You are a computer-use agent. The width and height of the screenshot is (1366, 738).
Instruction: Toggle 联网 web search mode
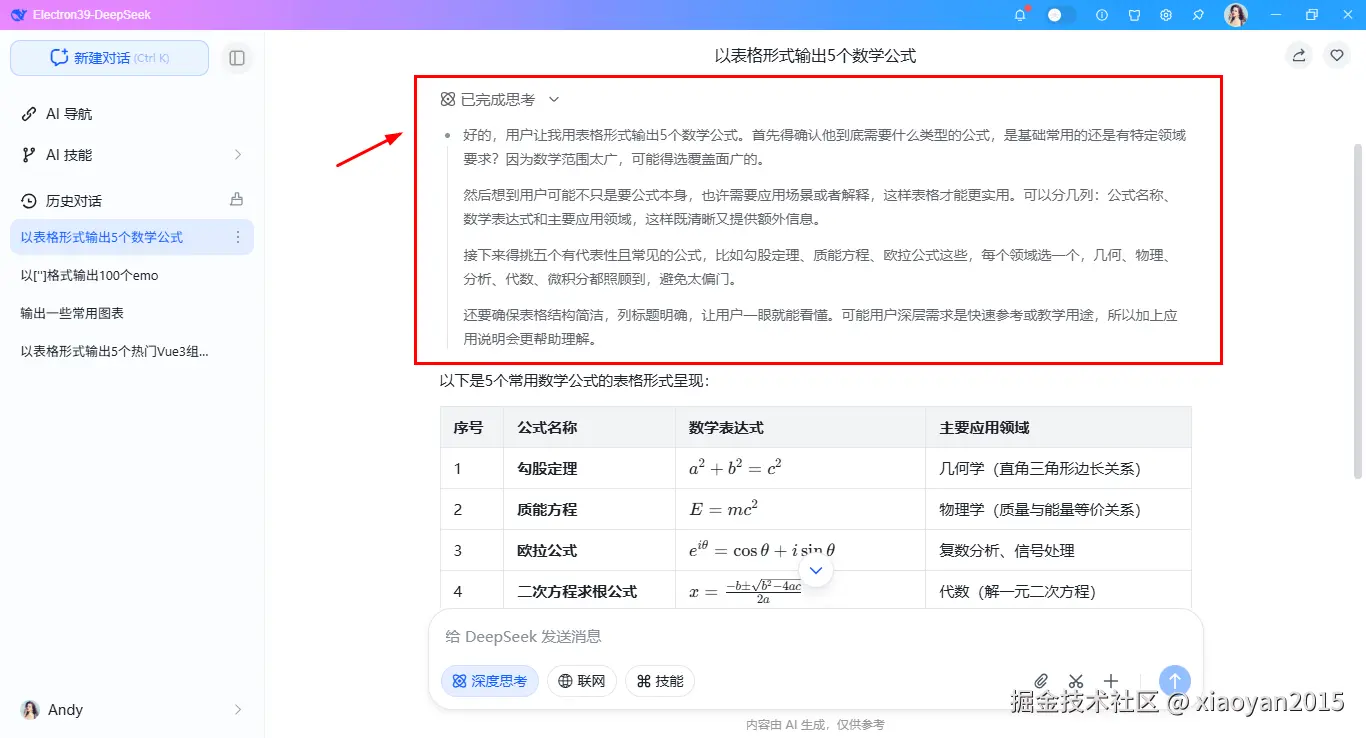[x=582, y=681]
